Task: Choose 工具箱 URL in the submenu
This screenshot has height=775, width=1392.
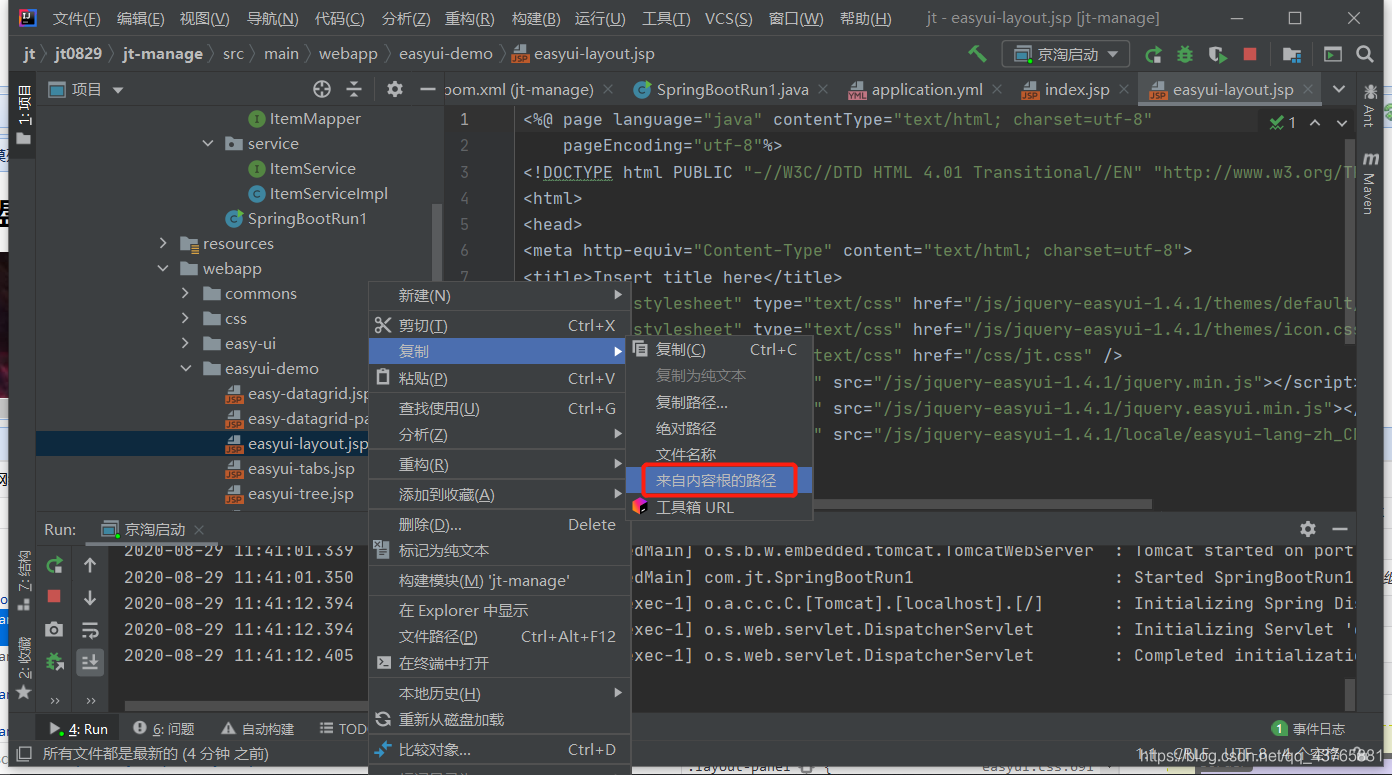Action: pyautogui.click(x=719, y=507)
